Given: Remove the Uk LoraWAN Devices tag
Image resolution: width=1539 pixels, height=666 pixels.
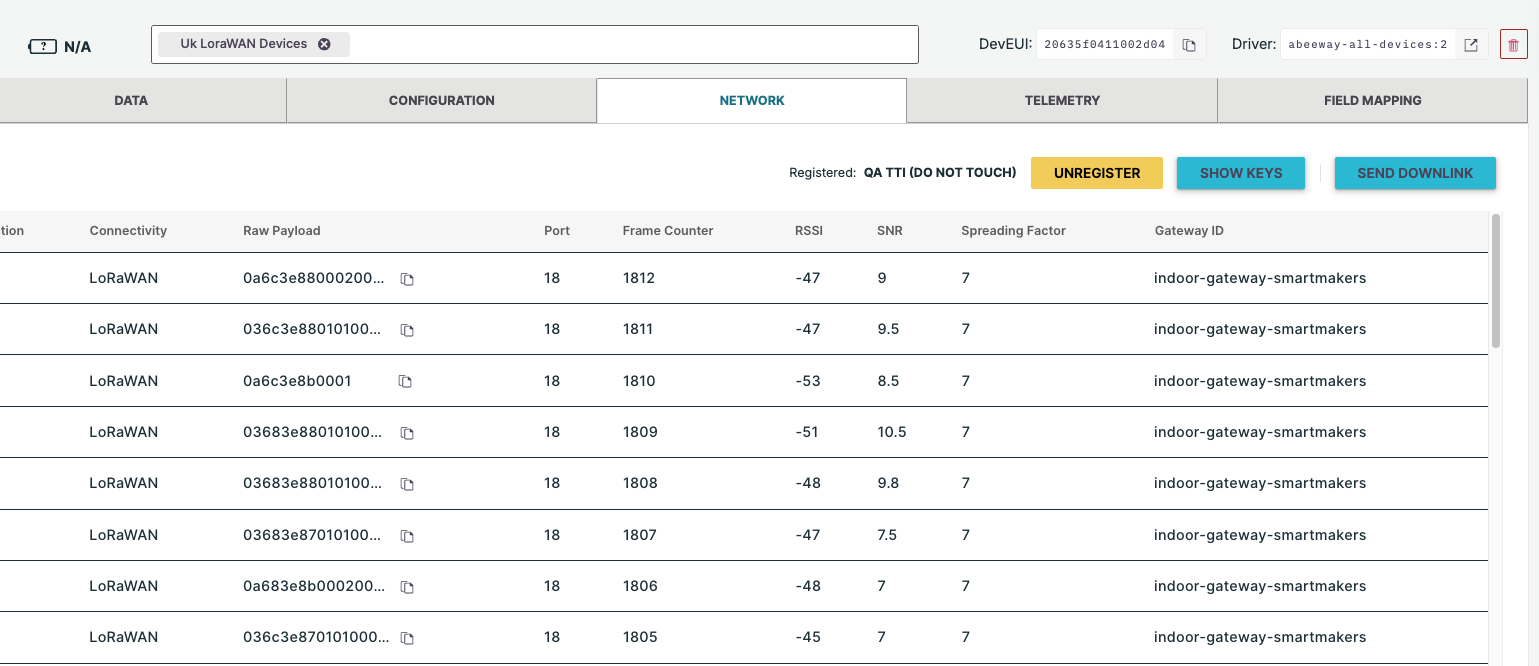Looking at the screenshot, I should (x=324, y=44).
